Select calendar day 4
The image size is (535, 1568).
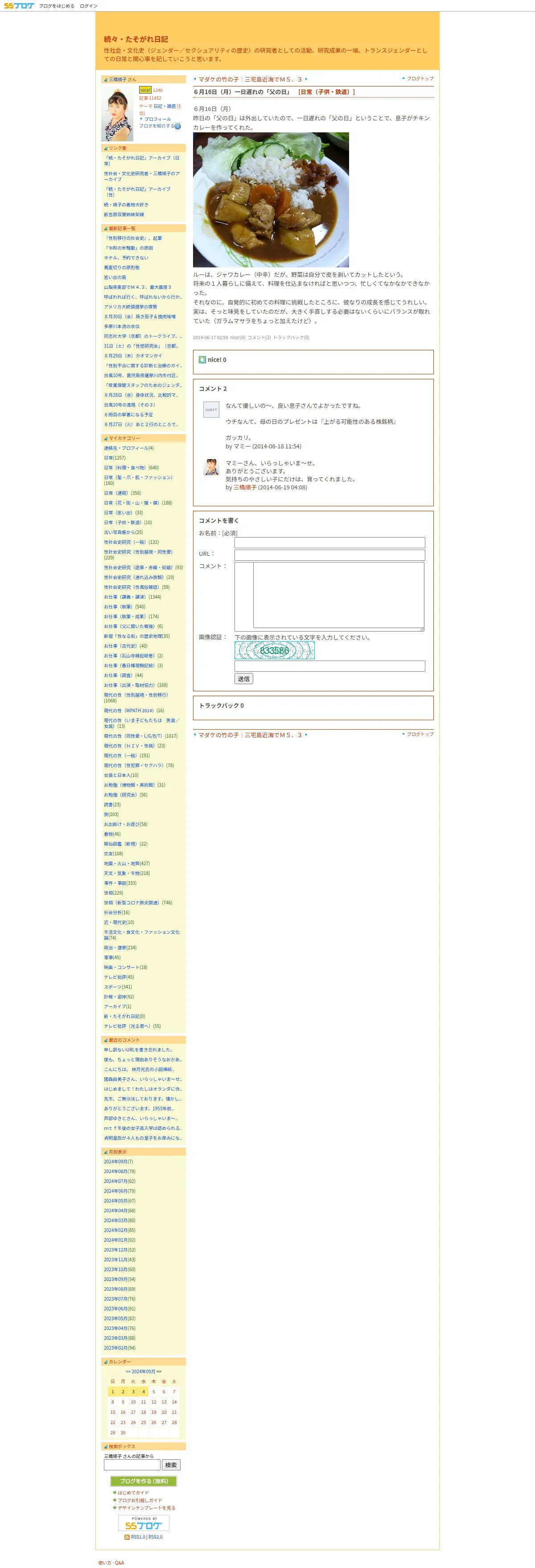144,1391
